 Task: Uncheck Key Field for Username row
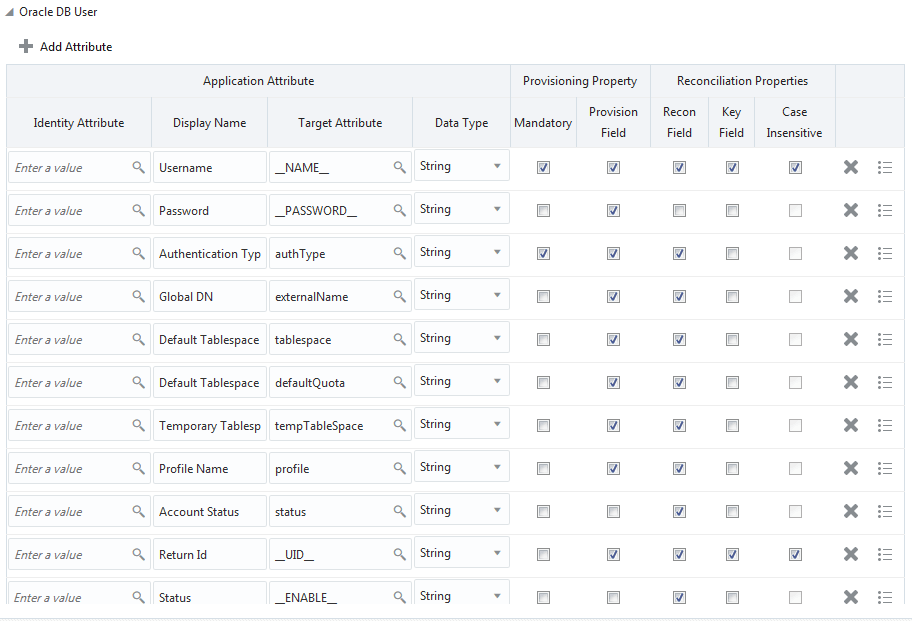click(732, 167)
